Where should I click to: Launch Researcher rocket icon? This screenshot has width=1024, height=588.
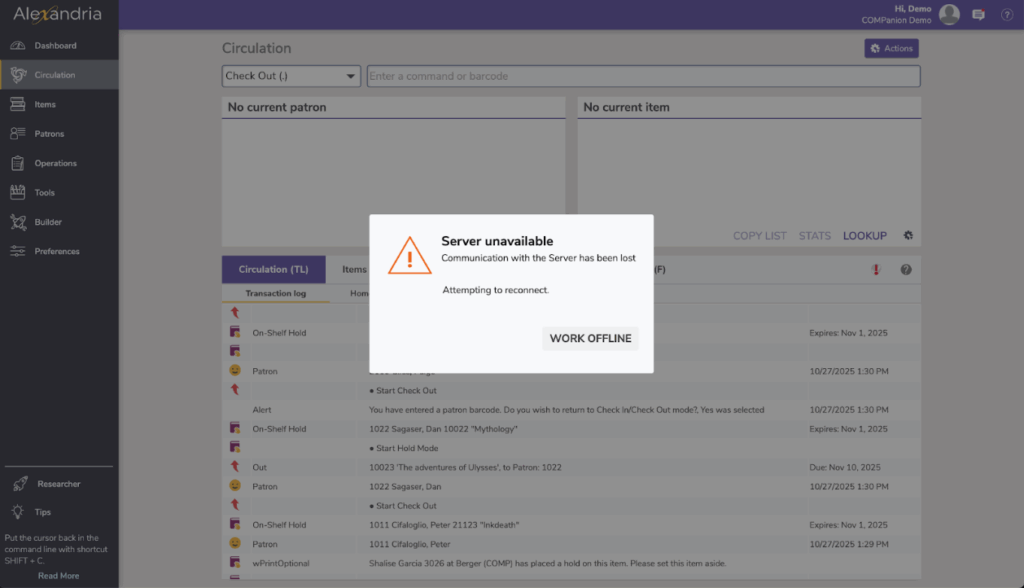[x=19, y=484]
